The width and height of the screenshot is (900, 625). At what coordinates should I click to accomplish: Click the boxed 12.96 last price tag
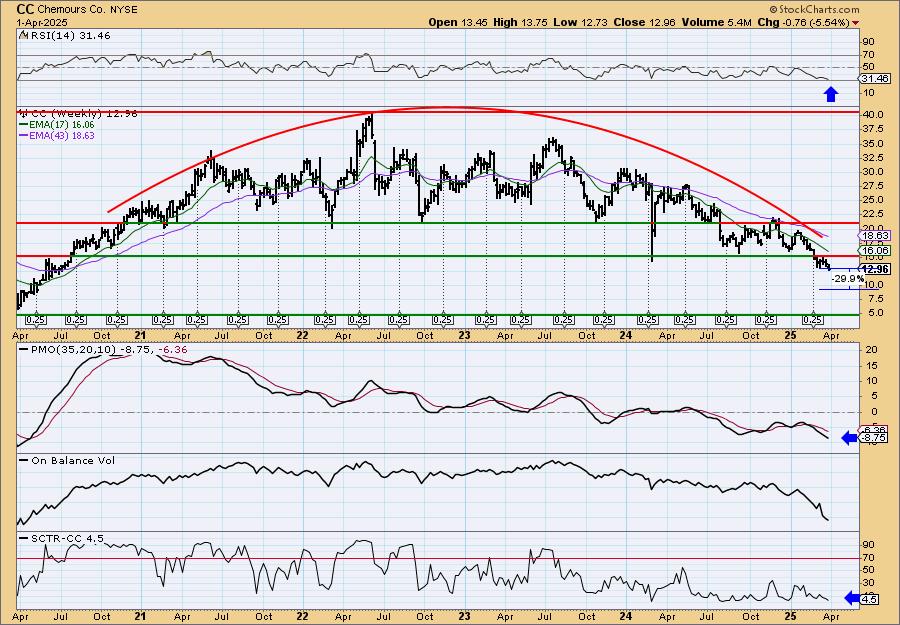pos(876,269)
